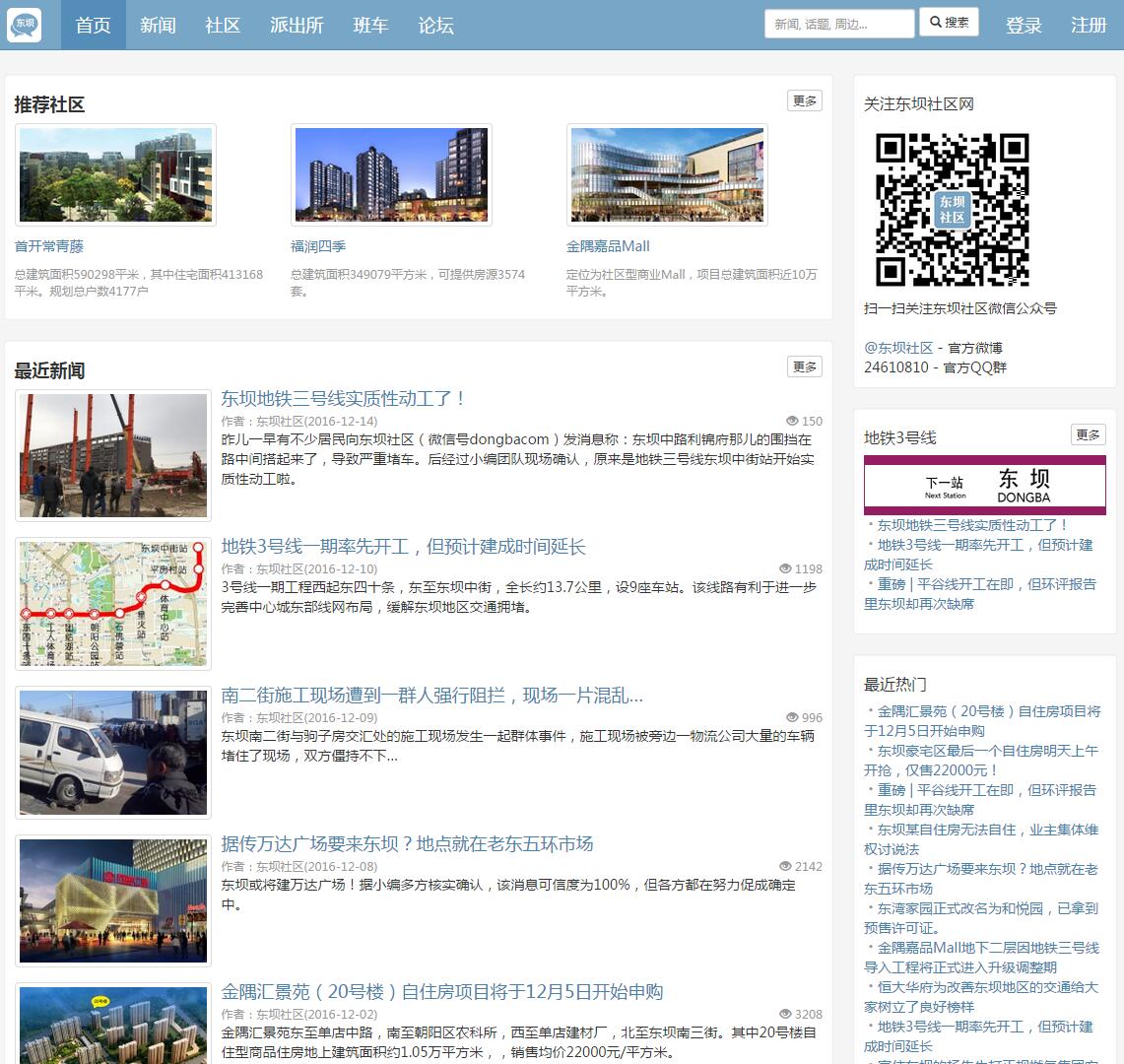The height and width of the screenshot is (1064, 1124).
Task: Open the metro line 3 route map thumbnail
Action: [x=113, y=604]
